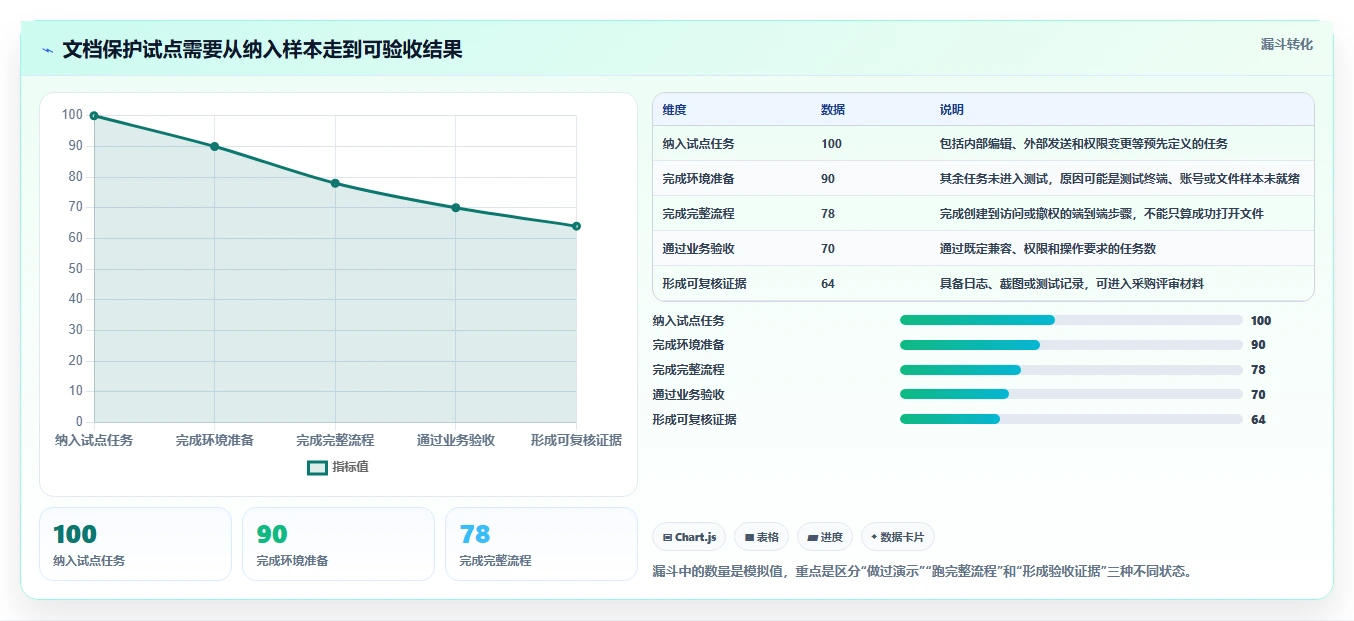Click the 通过业务验收 data point on chart
Screen dimensions: 1354x621
click(x=456, y=208)
